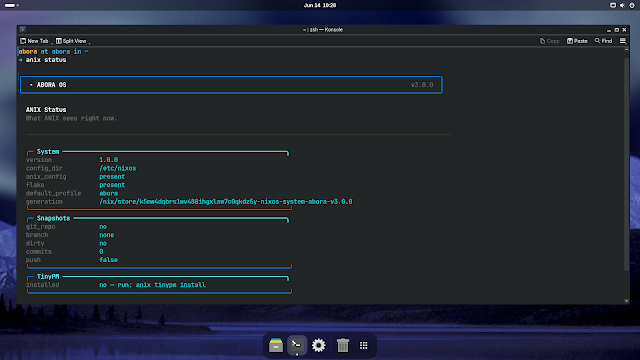The width and height of the screenshot is (640, 360).
Task: Select the terminal icon in the dock
Action: tap(297, 345)
